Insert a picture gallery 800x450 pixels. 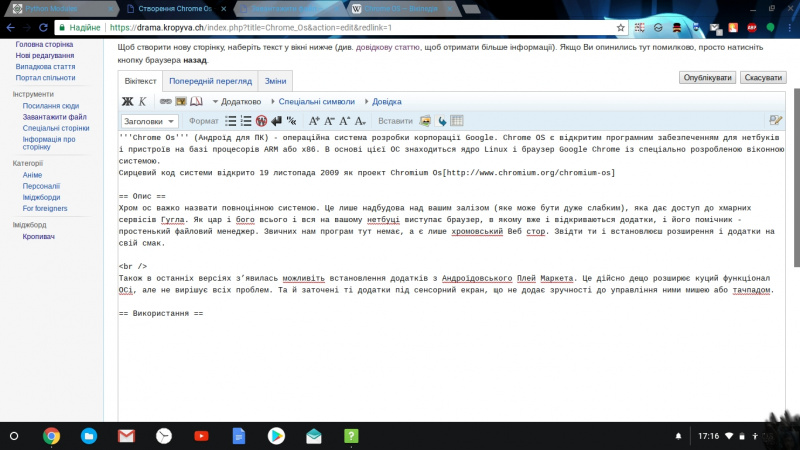(x=425, y=121)
